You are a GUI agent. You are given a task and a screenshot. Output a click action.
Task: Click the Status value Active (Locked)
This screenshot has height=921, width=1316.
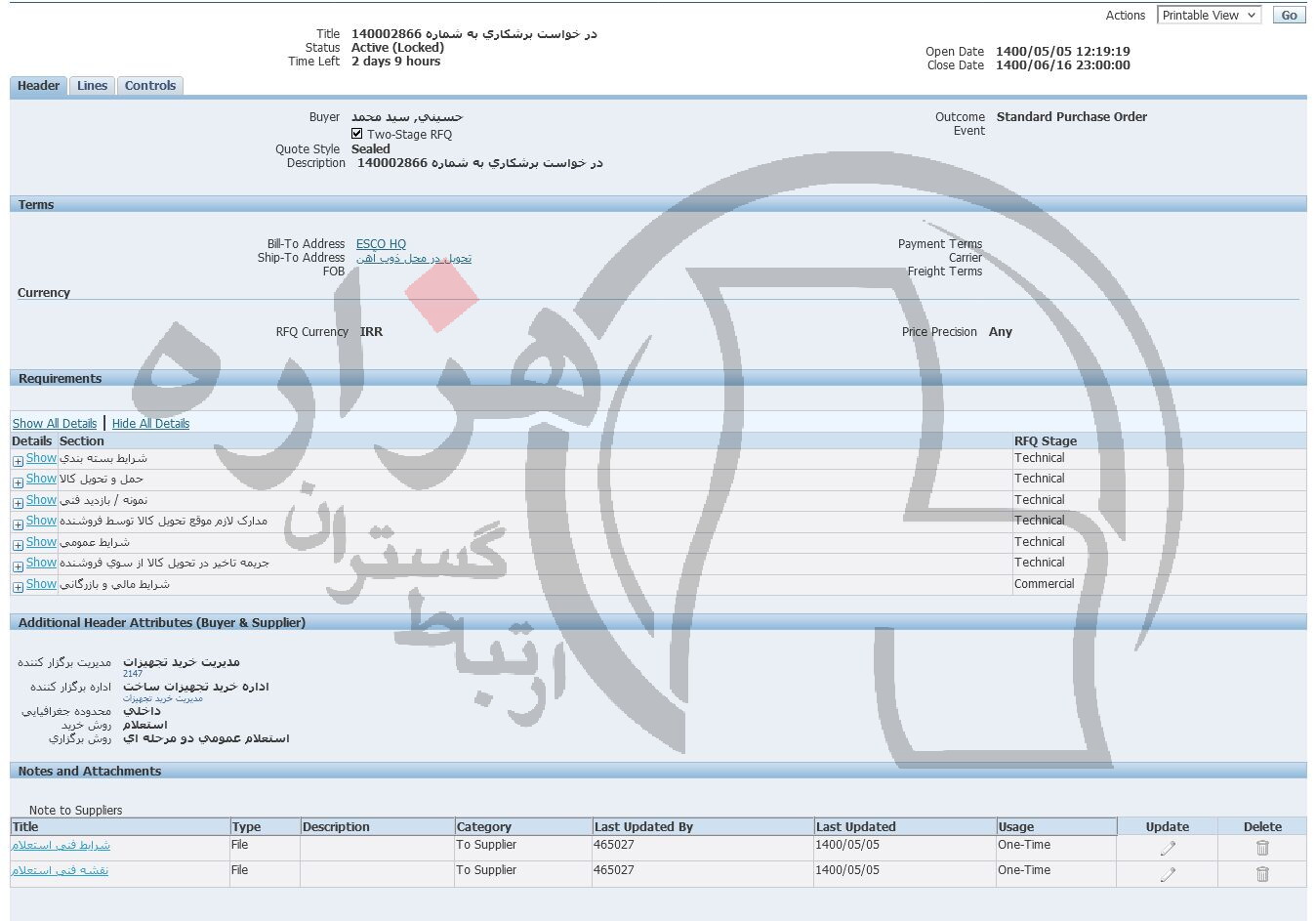[x=397, y=48]
